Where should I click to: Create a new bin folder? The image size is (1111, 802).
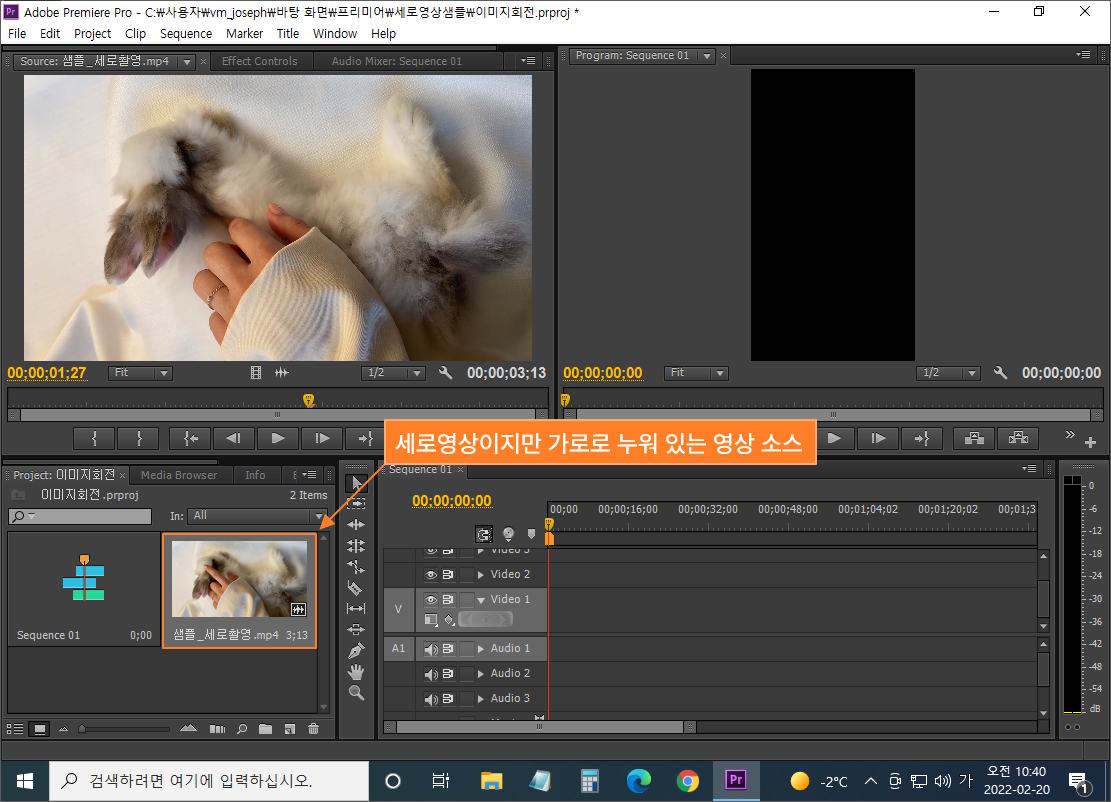coord(266,728)
